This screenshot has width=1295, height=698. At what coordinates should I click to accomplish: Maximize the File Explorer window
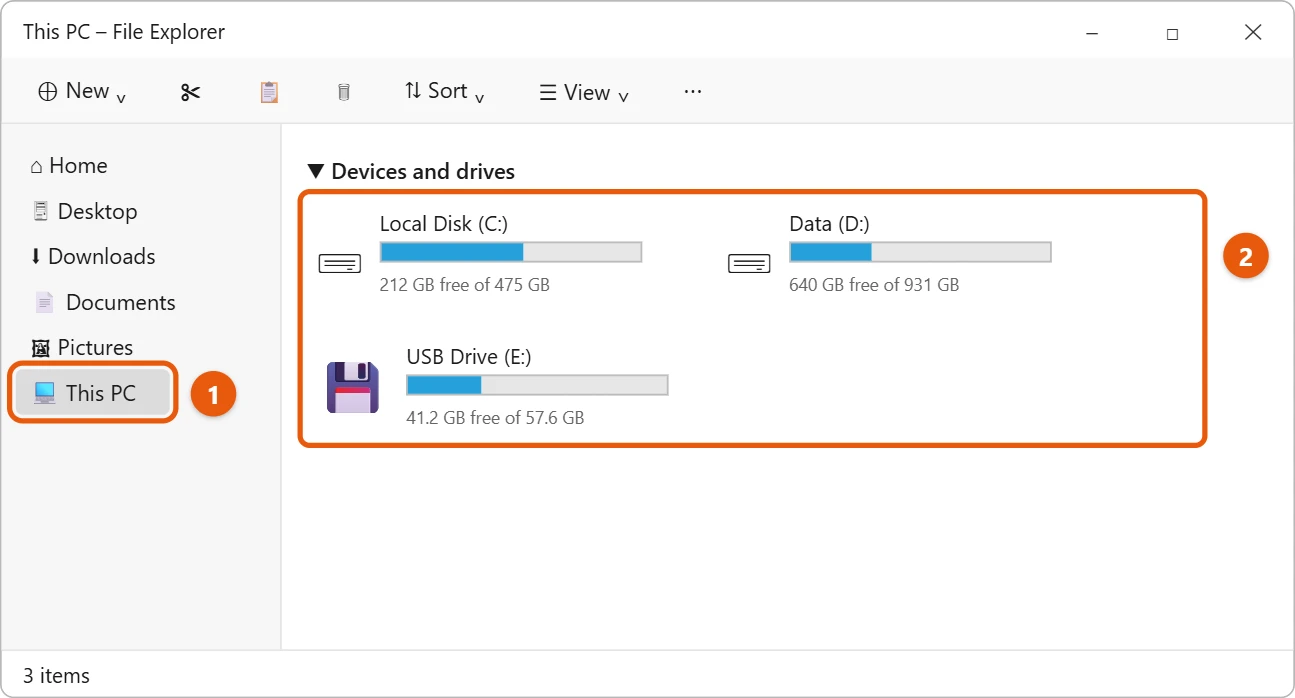[x=1172, y=33]
